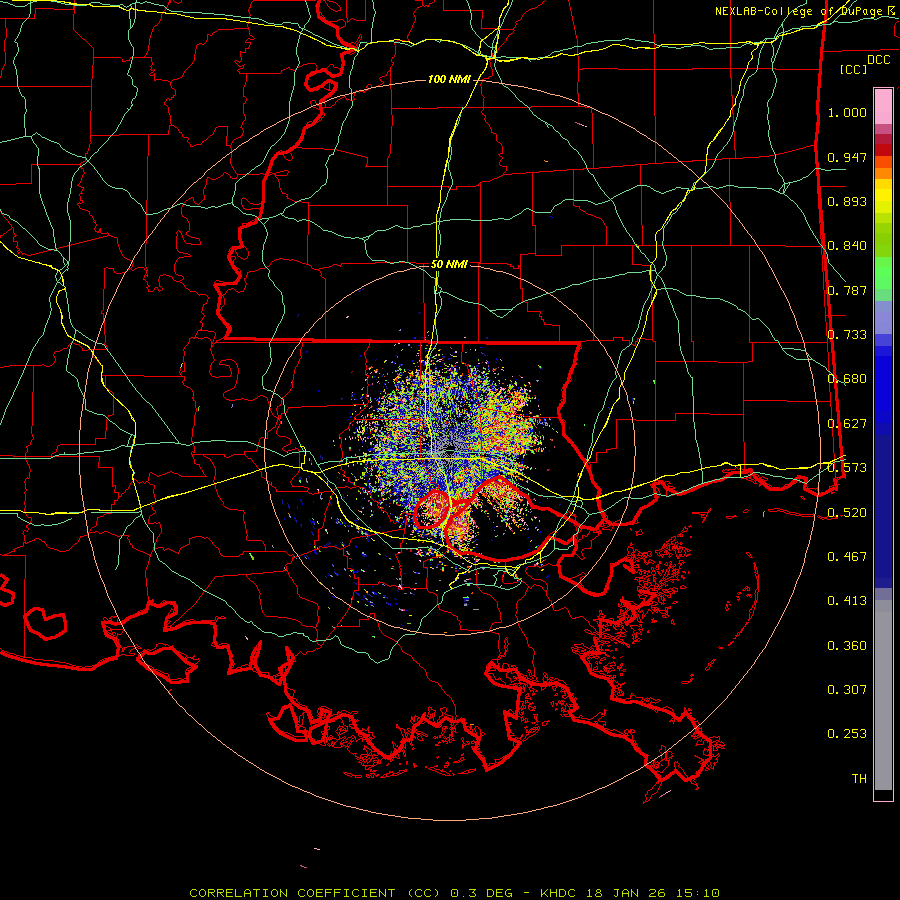Click the KHDC radar site identifier
The image size is (900, 900).
coord(560,893)
